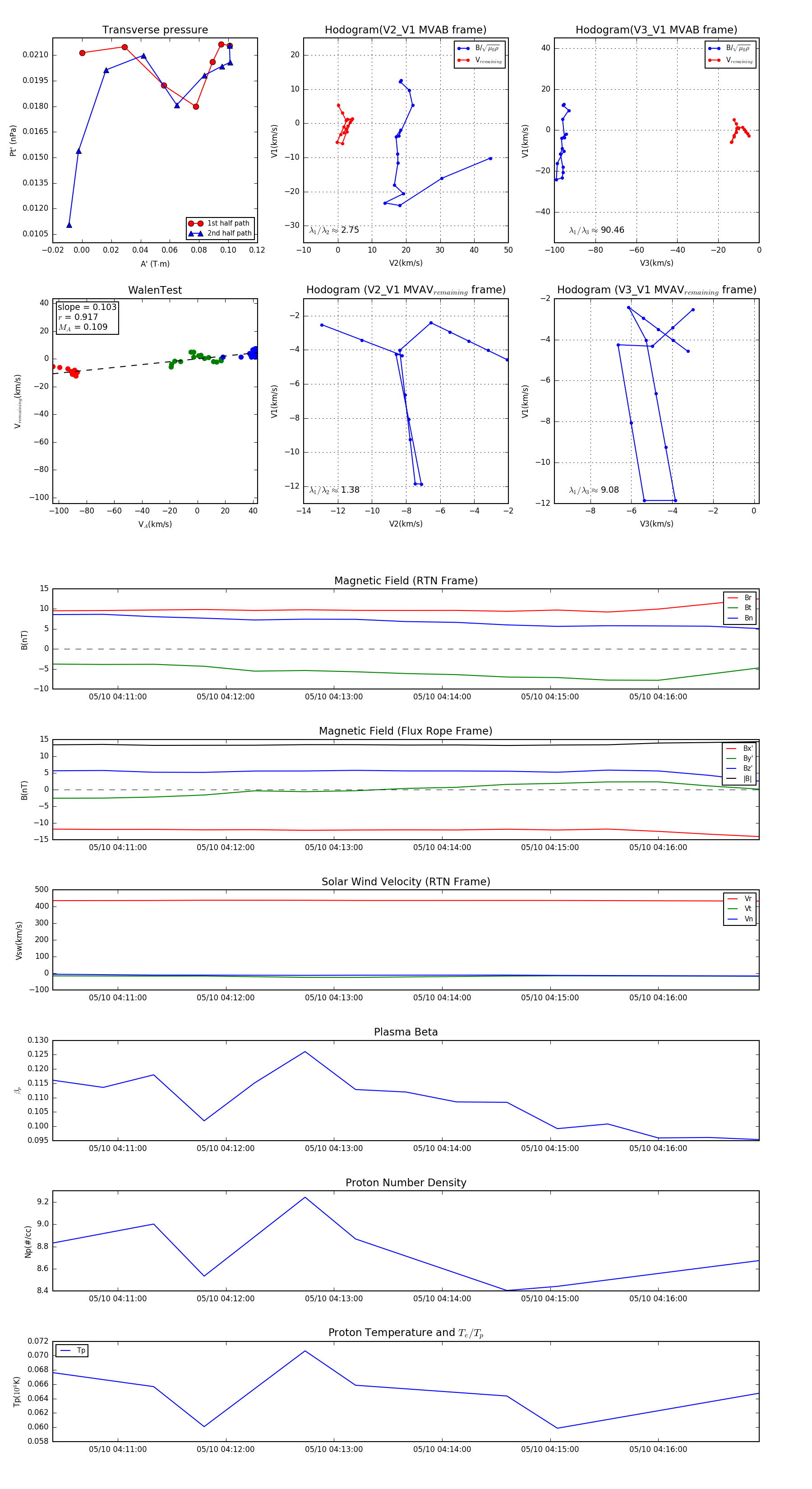This screenshot has height=1489, width=812.
Task: Click the λ1/λ3 ≈ 9.08 annotation
Action: [x=594, y=490]
